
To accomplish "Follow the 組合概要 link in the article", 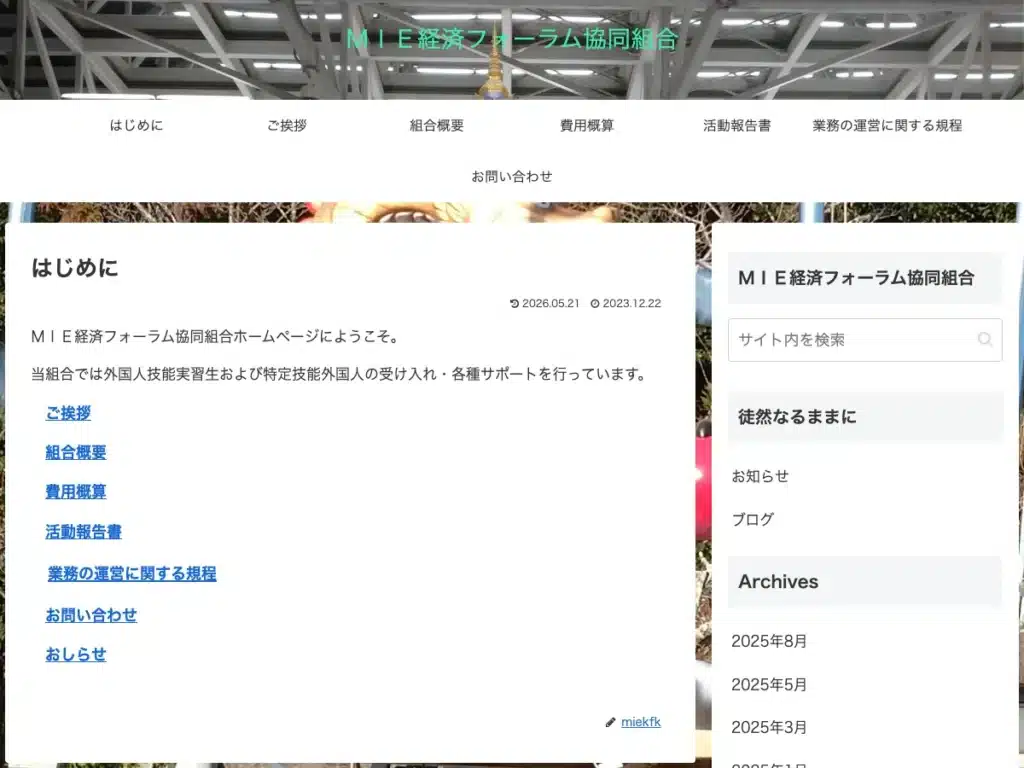I will tap(76, 453).
